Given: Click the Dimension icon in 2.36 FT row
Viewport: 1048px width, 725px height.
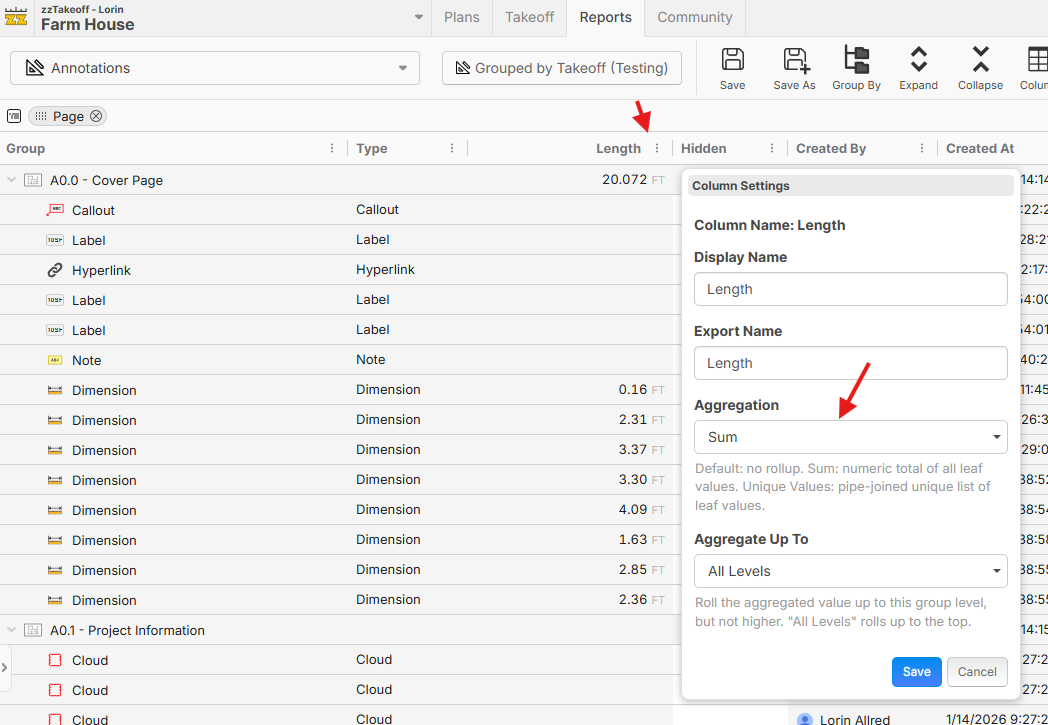Looking at the screenshot, I should point(55,600).
